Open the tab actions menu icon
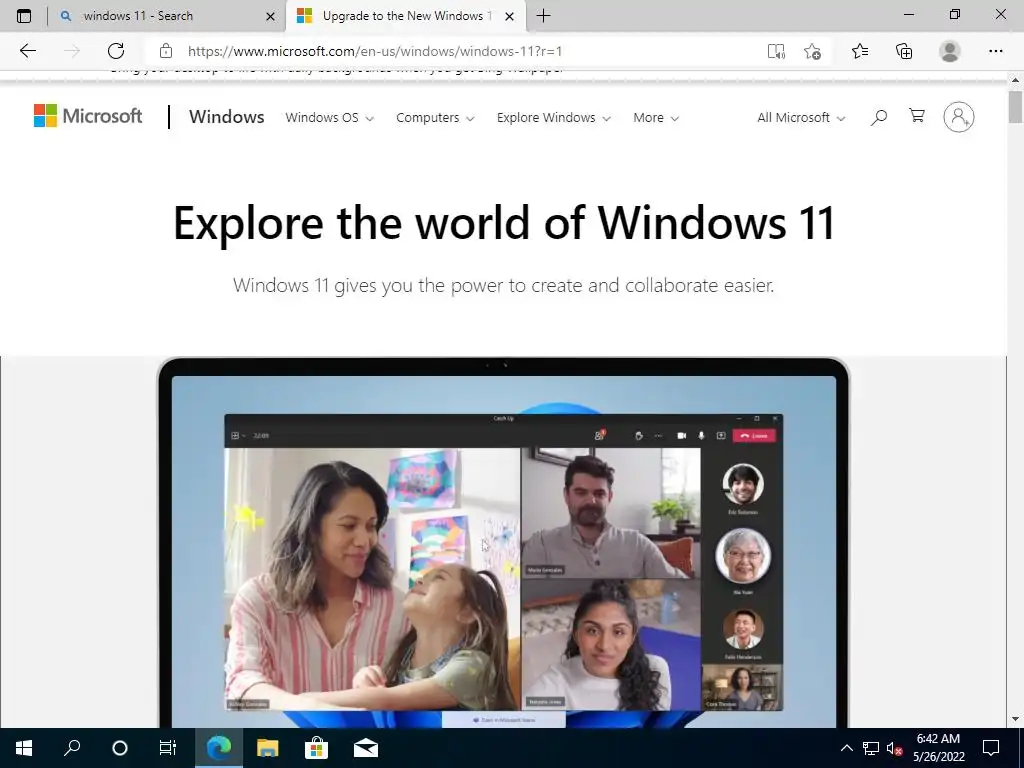Image resolution: width=1024 pixels, height=768 pixels. [24, 16]
